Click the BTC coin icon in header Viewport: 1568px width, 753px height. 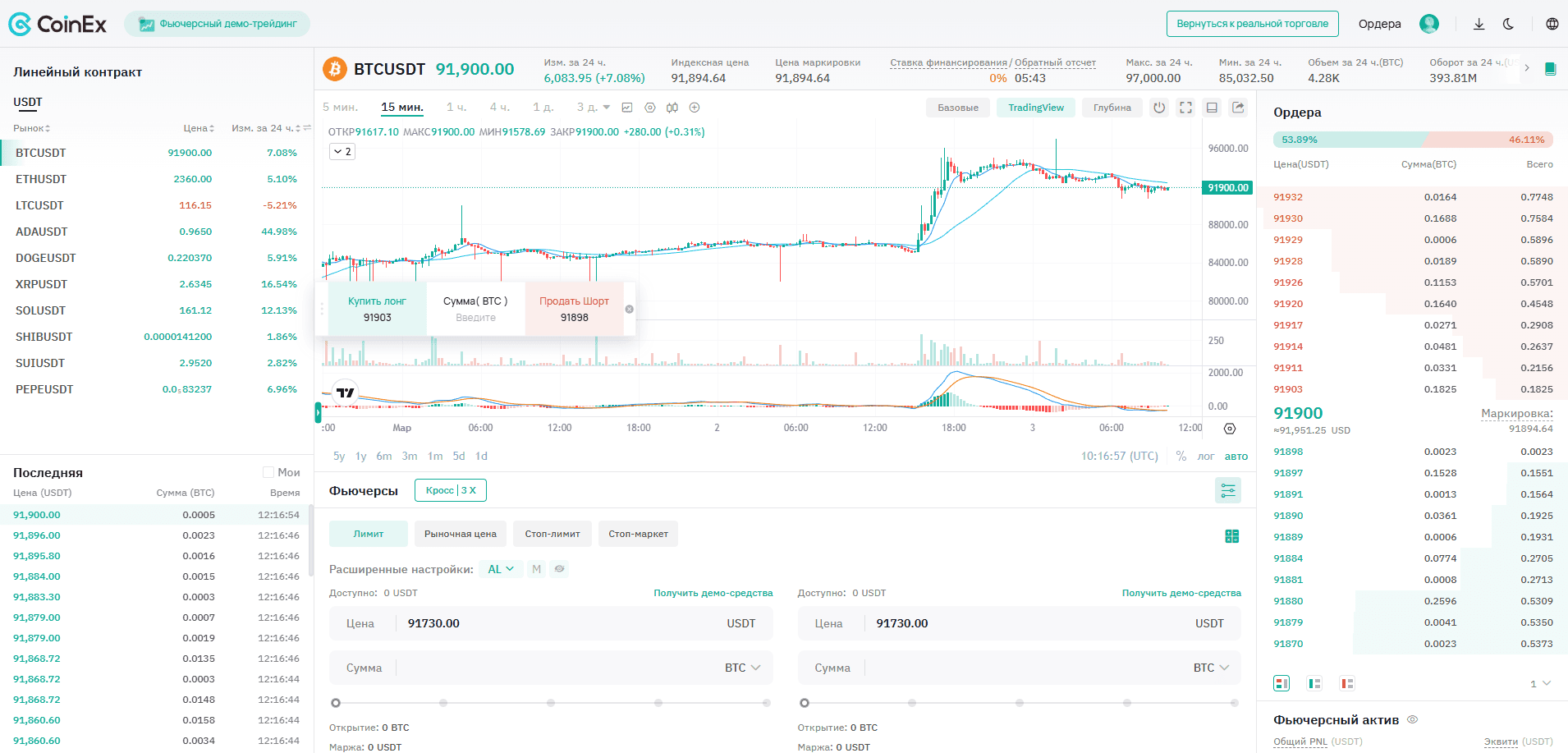pyautogui.click(x=334, y=69)
